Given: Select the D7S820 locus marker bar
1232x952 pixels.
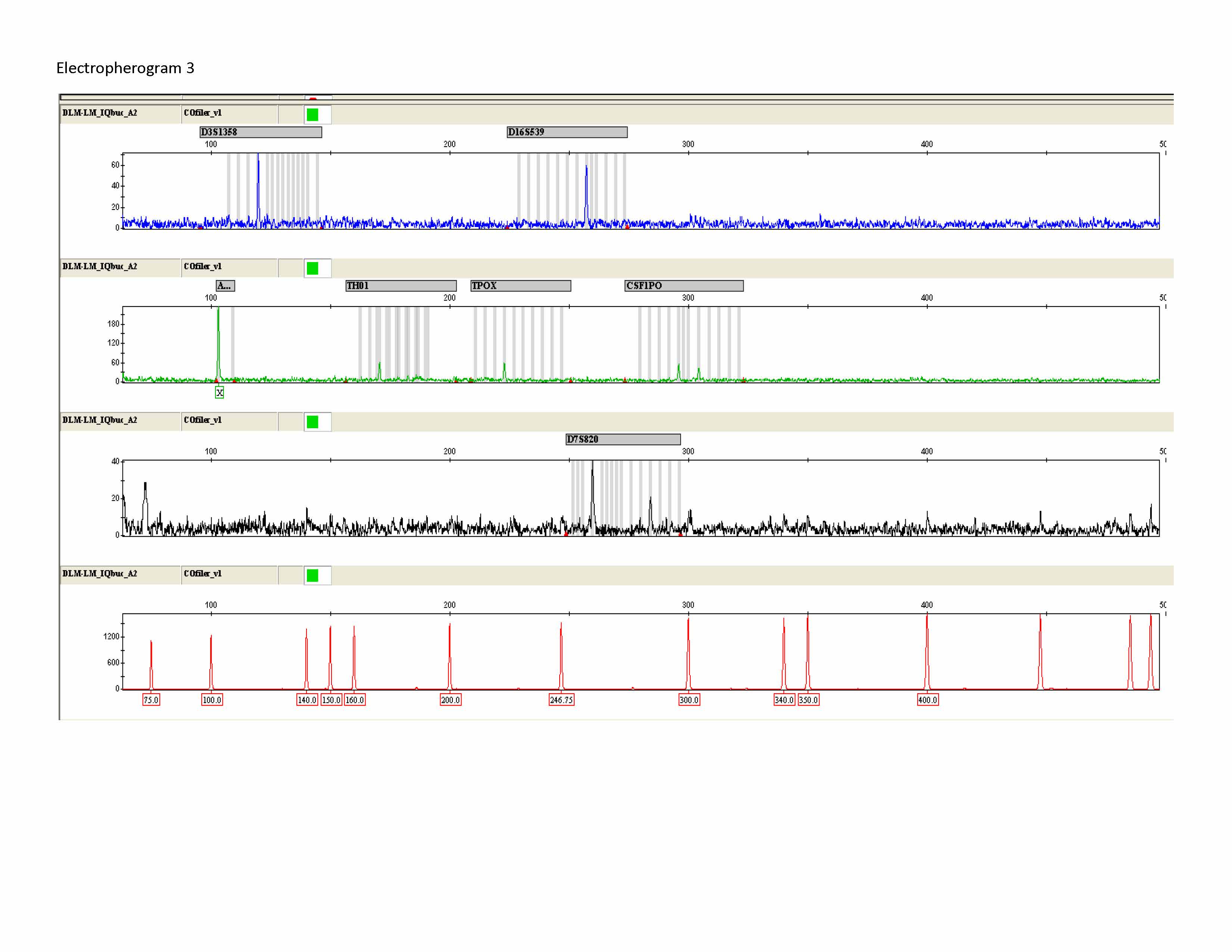Looking at the screenshot, I should click(623, 439).
